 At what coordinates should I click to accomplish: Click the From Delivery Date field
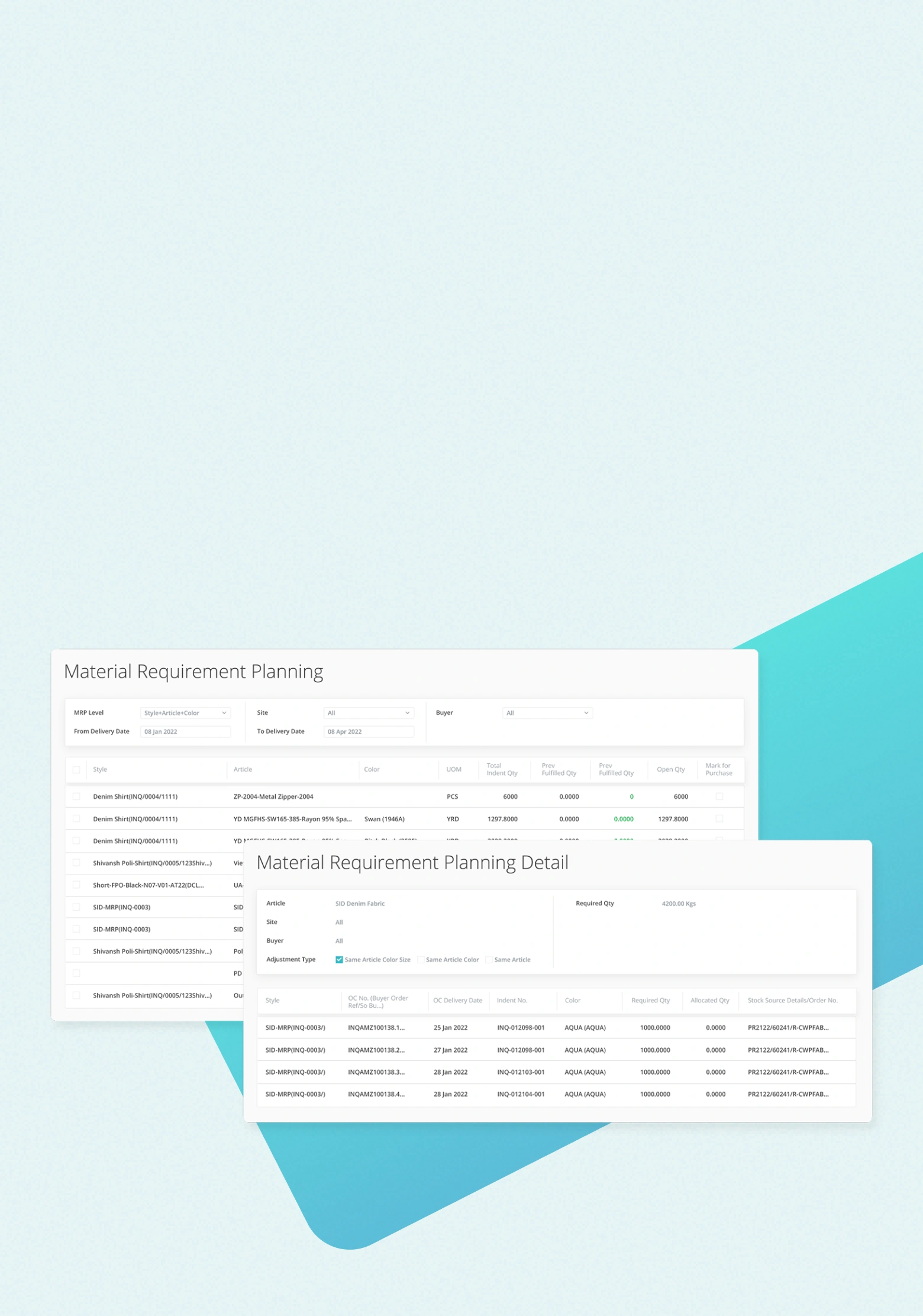[185, 732]
